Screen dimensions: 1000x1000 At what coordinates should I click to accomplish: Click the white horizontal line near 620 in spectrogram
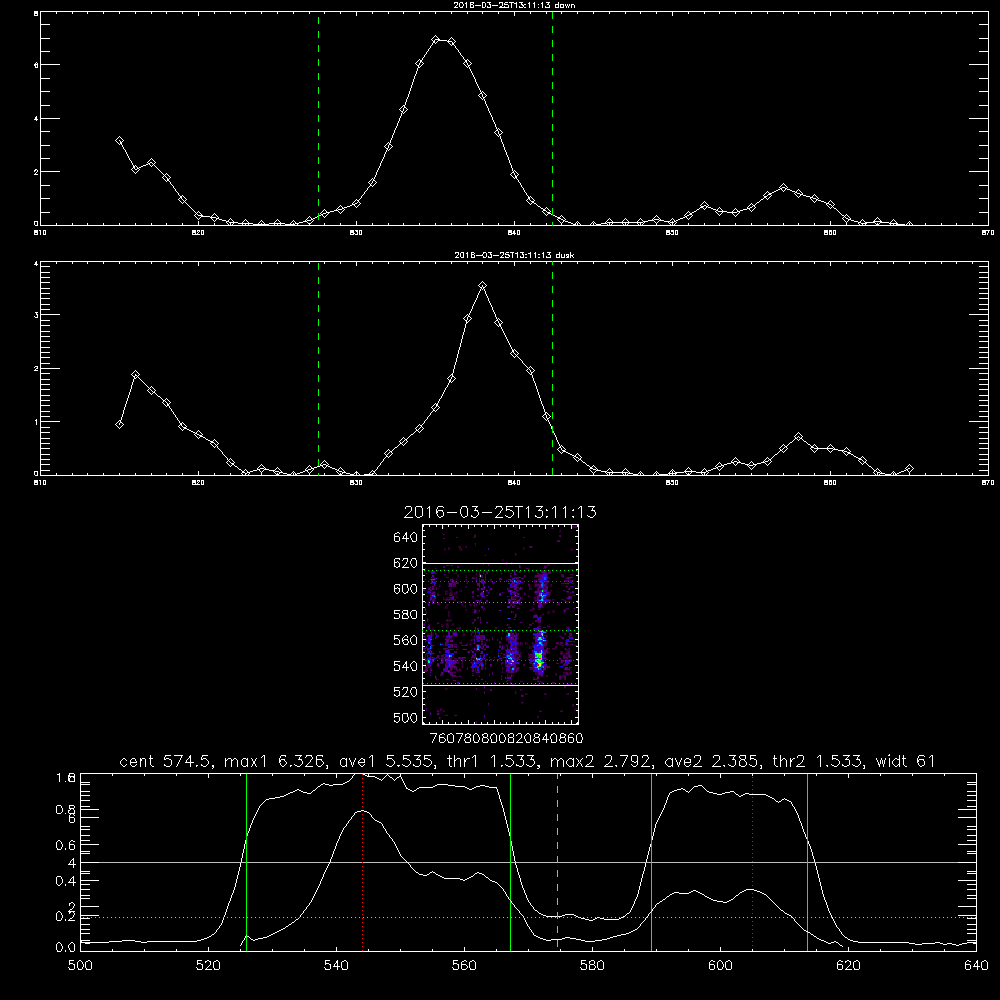(x=500, y=563)
